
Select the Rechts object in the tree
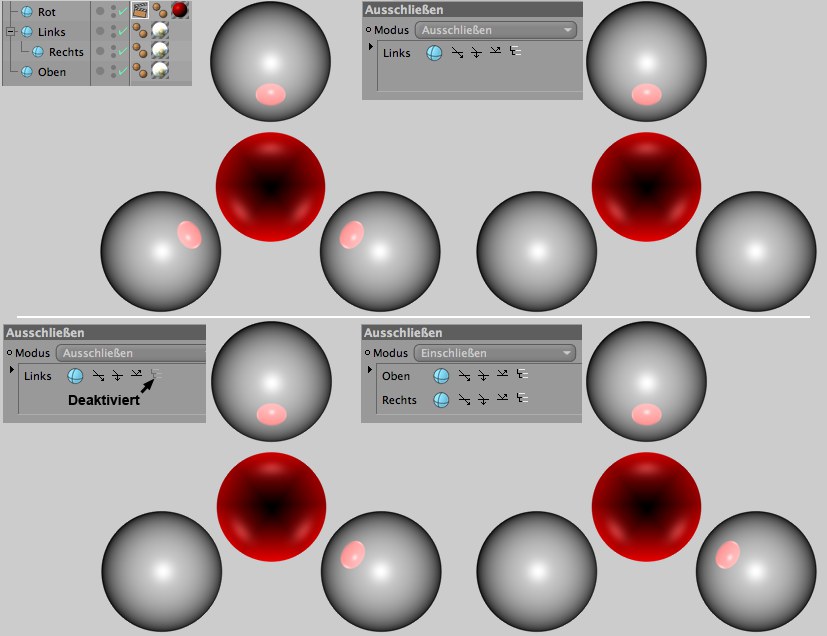pos(66,52)
